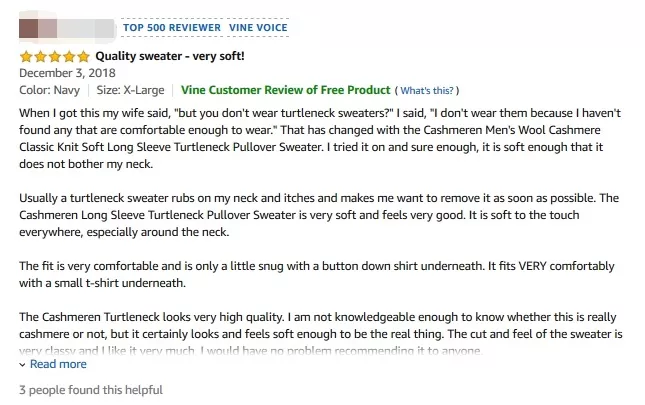645x405 pixels.
Task: Click "Vine Customer Review of Free Product" label
Action: (x=285, y=90)
